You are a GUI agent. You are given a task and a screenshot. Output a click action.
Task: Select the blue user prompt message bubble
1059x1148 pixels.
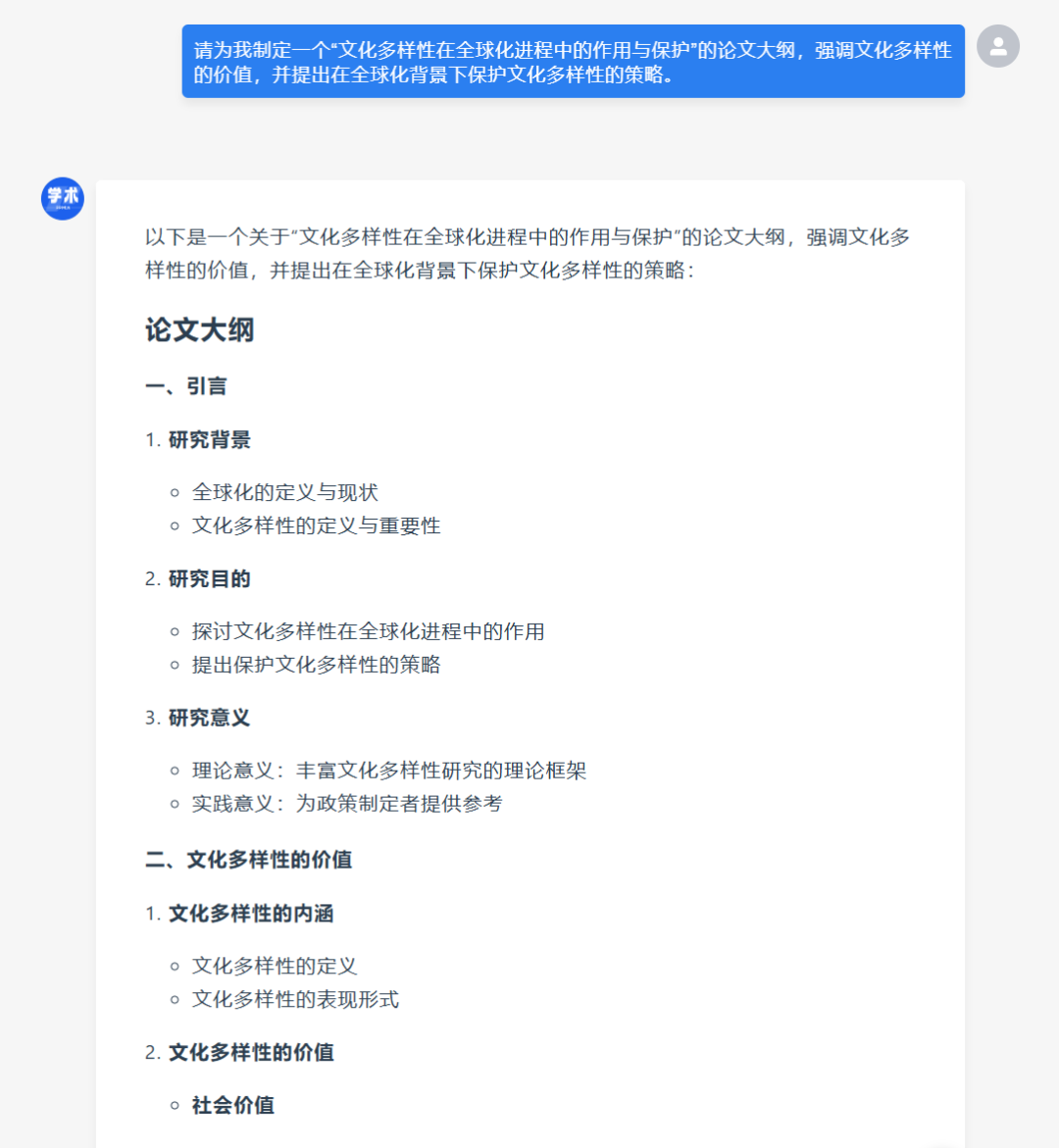coord(573,62)
